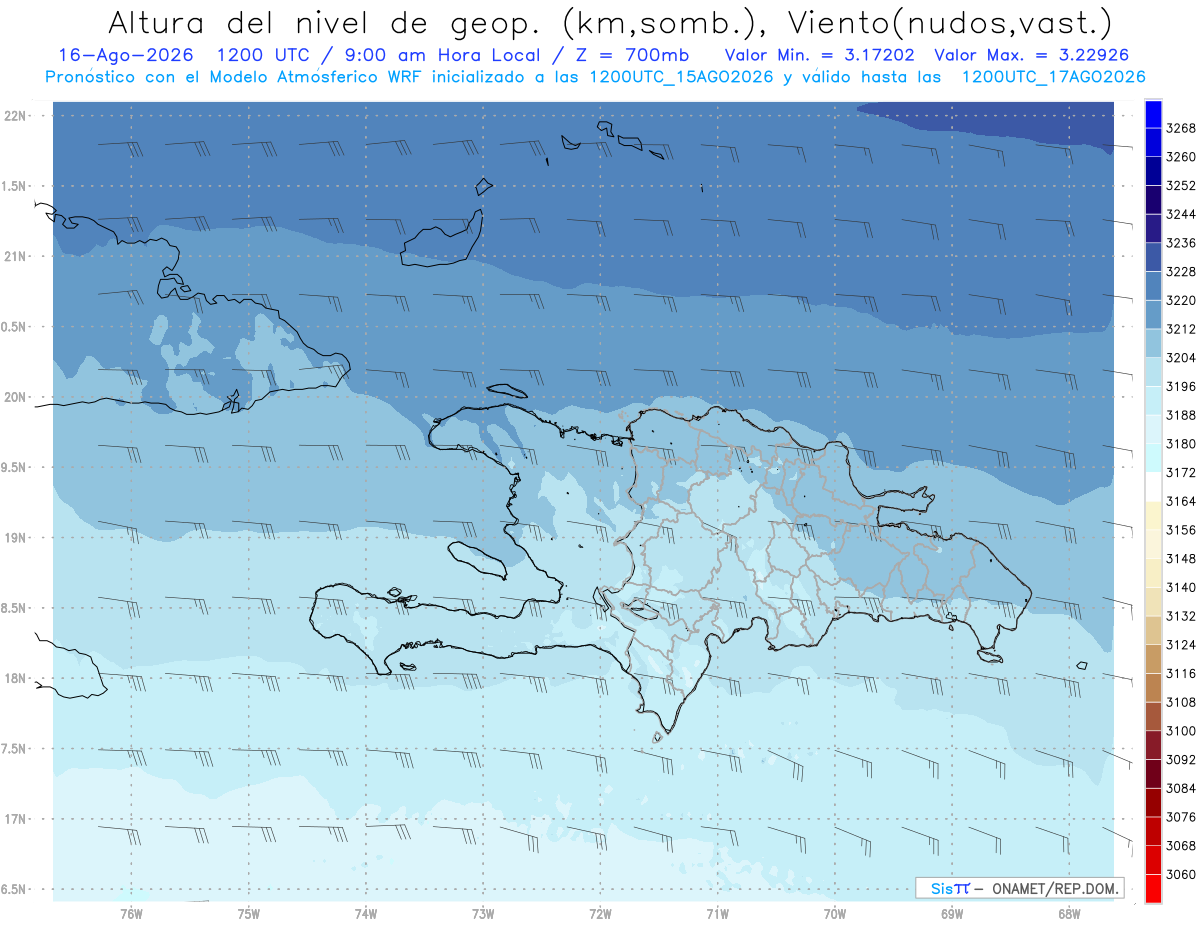The image size is (1200, 927).
Task: Click the '9.5N' latitude label
Action: 15,468
